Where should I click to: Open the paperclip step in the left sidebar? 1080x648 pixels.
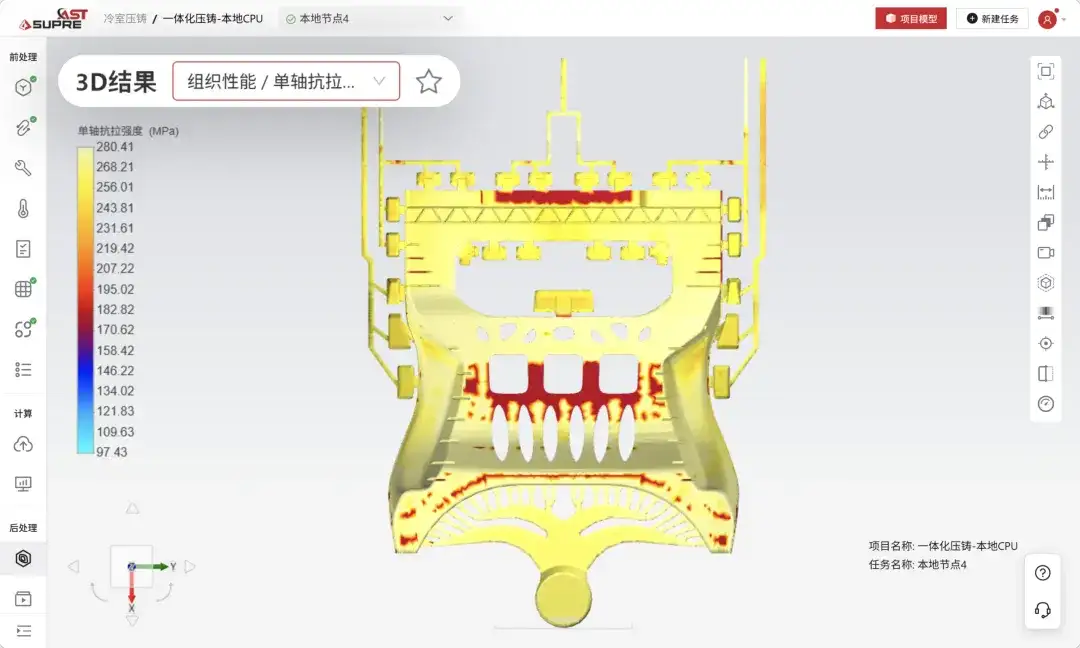tap(23, 127)
